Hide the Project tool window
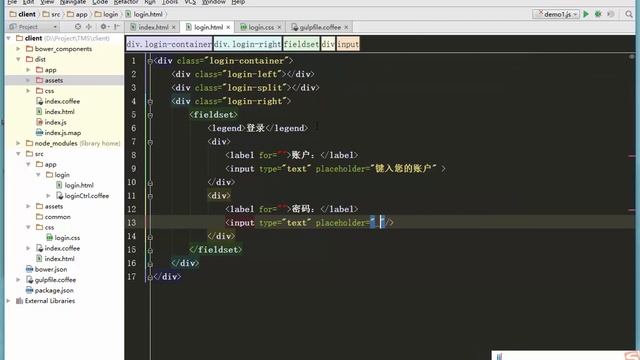Viewport: 640px width, 360px height. 117,27
